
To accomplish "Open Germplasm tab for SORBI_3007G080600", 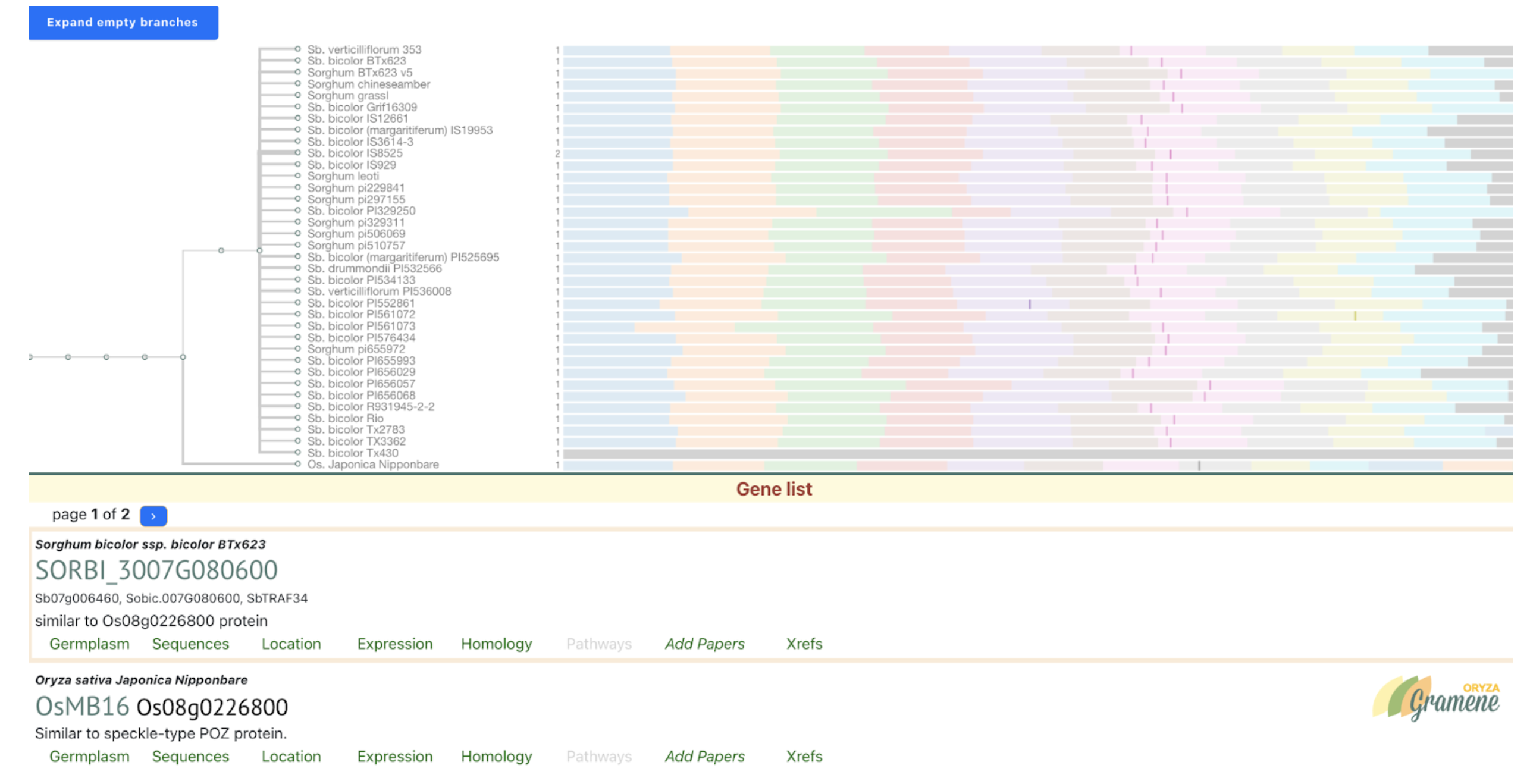I will coord(89,644).
